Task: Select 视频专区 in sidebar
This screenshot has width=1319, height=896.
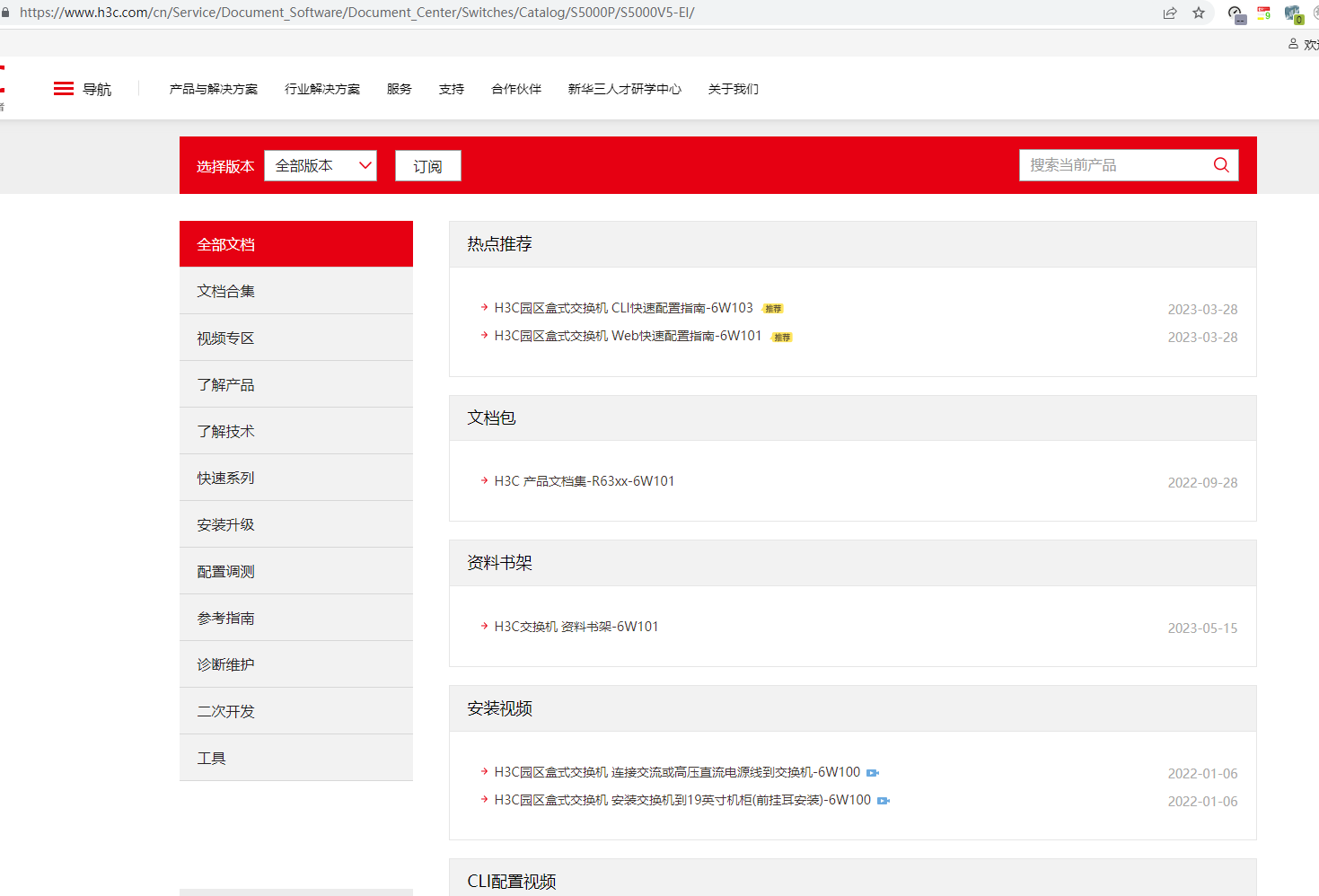Action: coord(296,338)
